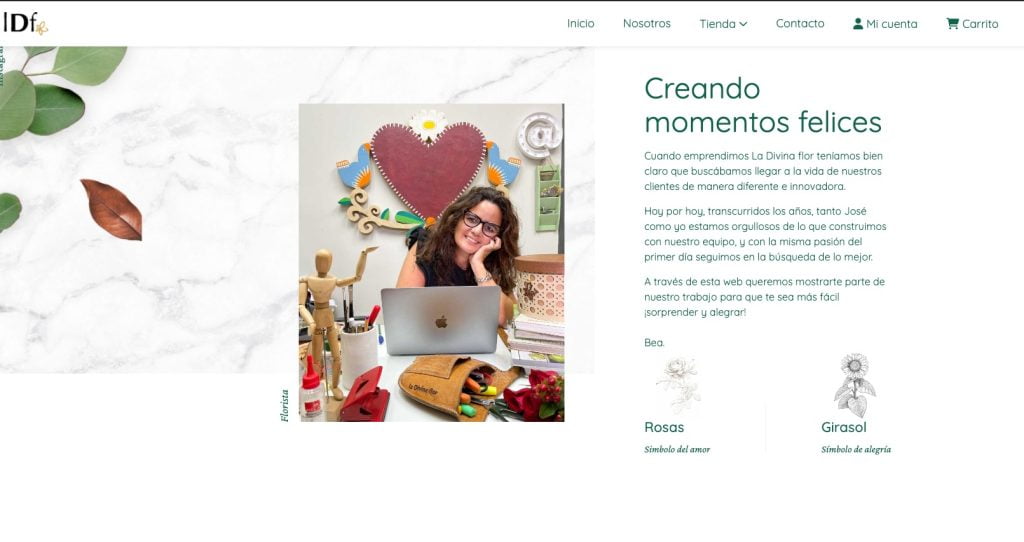
Task: Click the brown leaf decoration
Action: pos(112,210)
